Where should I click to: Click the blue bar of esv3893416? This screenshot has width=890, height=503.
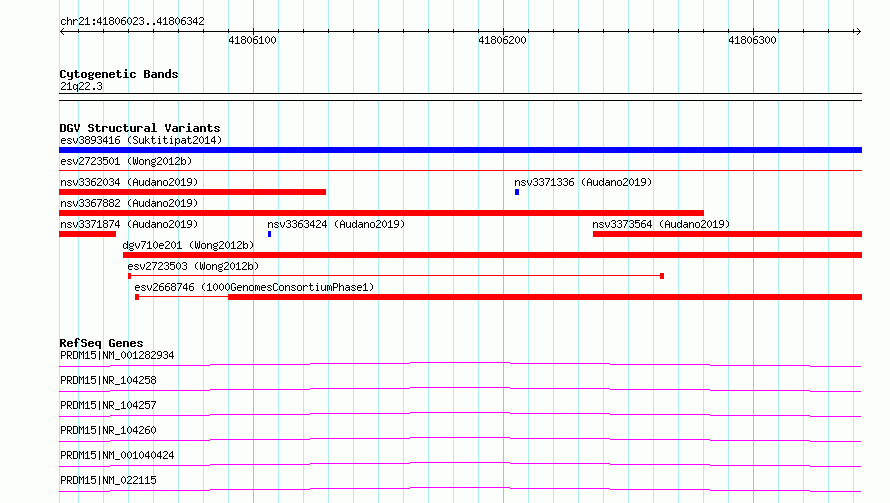[x=460, y=150]
